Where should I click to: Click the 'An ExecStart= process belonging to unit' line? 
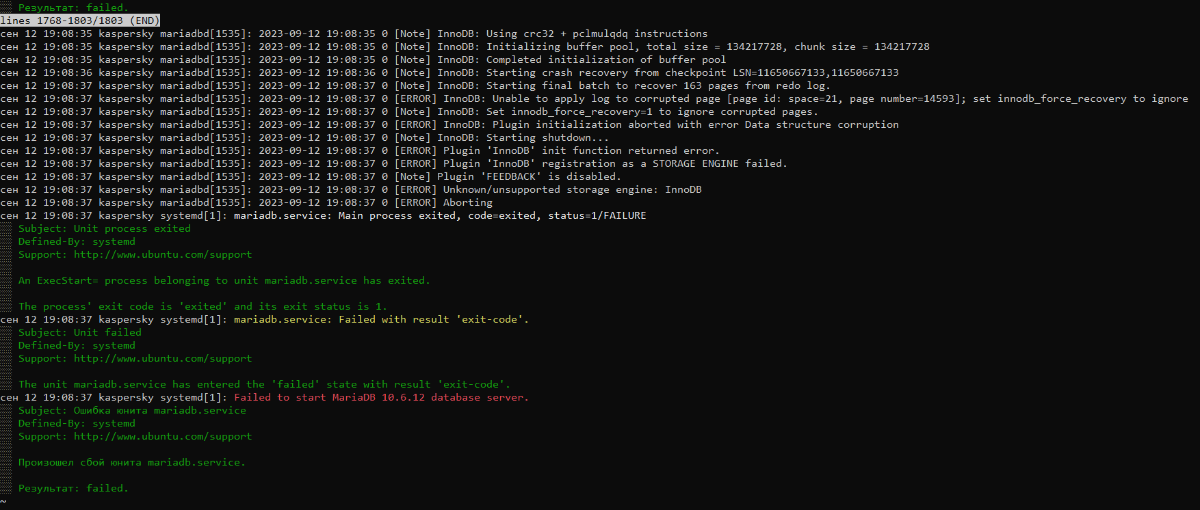tap(224, 280)
